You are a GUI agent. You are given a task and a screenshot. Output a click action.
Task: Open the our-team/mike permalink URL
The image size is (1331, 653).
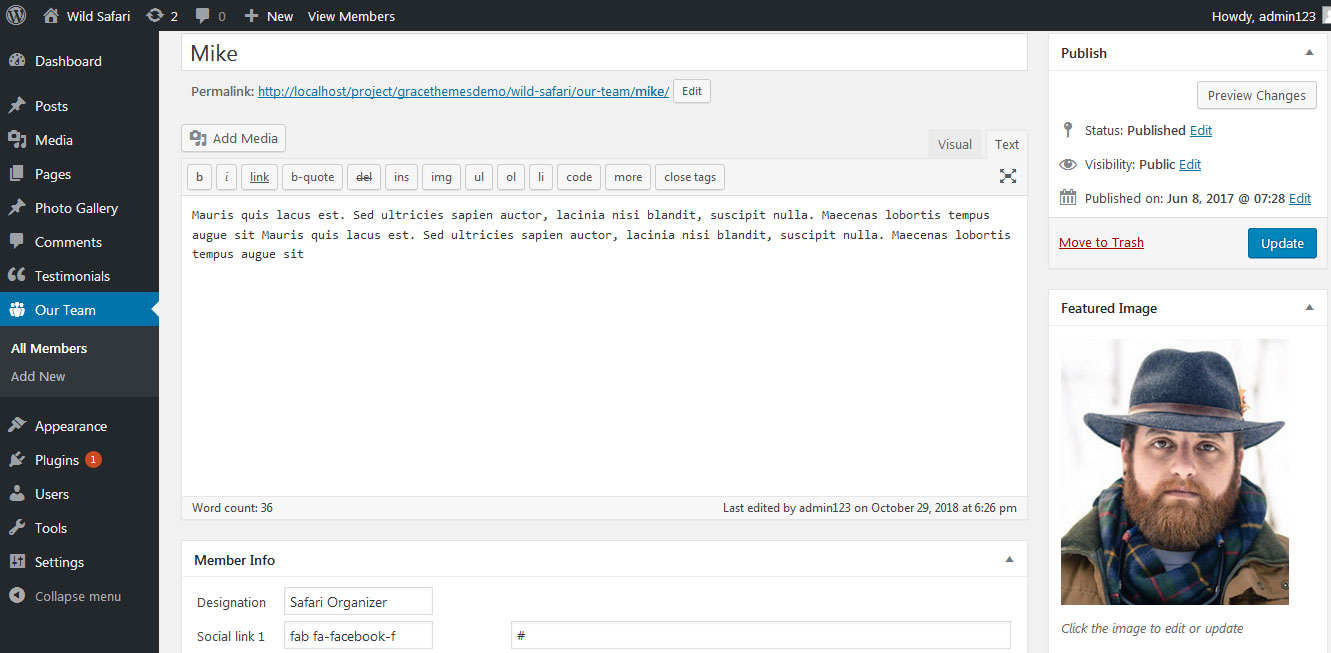(463, 91)
